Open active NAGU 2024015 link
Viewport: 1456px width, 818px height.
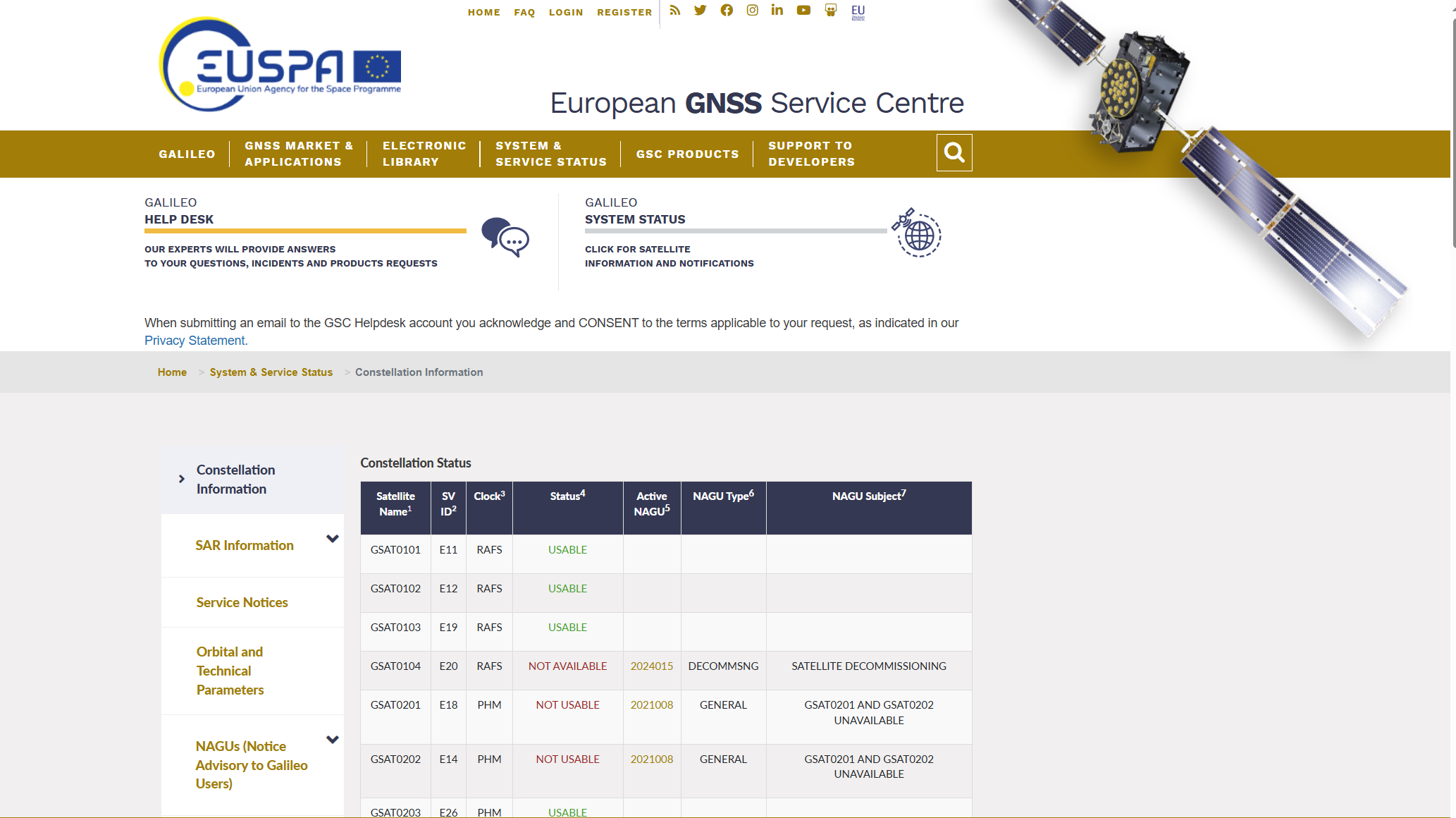tap(651, 666)
